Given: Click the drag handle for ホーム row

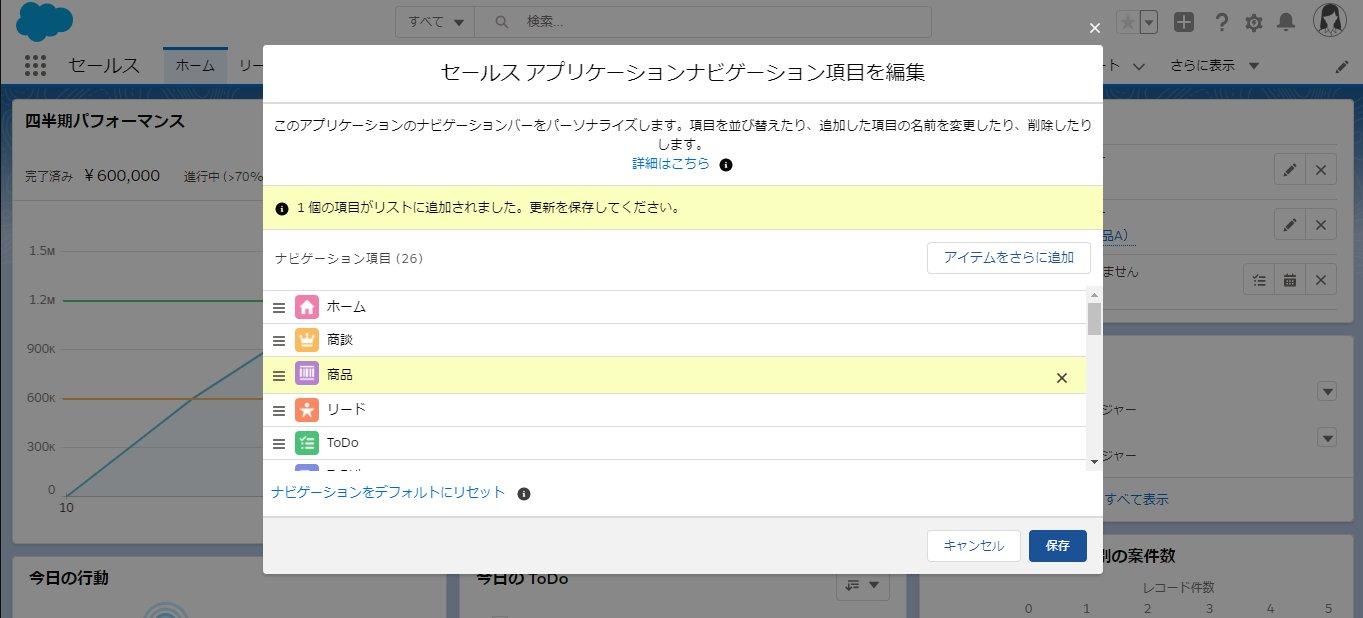Looking at the screenshot, I should click(279, 308).
